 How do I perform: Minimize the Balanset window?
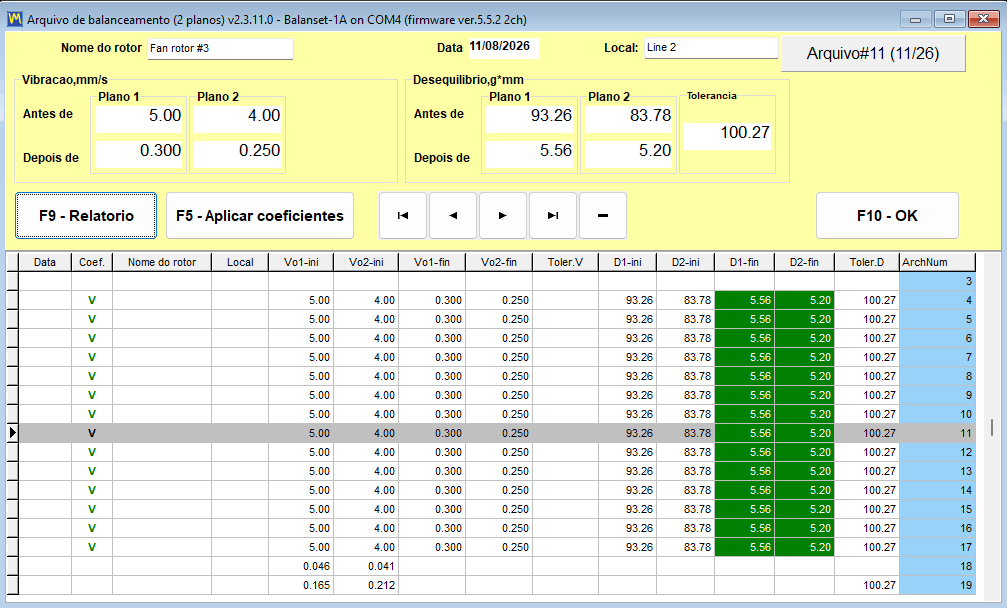coord(916,19)
